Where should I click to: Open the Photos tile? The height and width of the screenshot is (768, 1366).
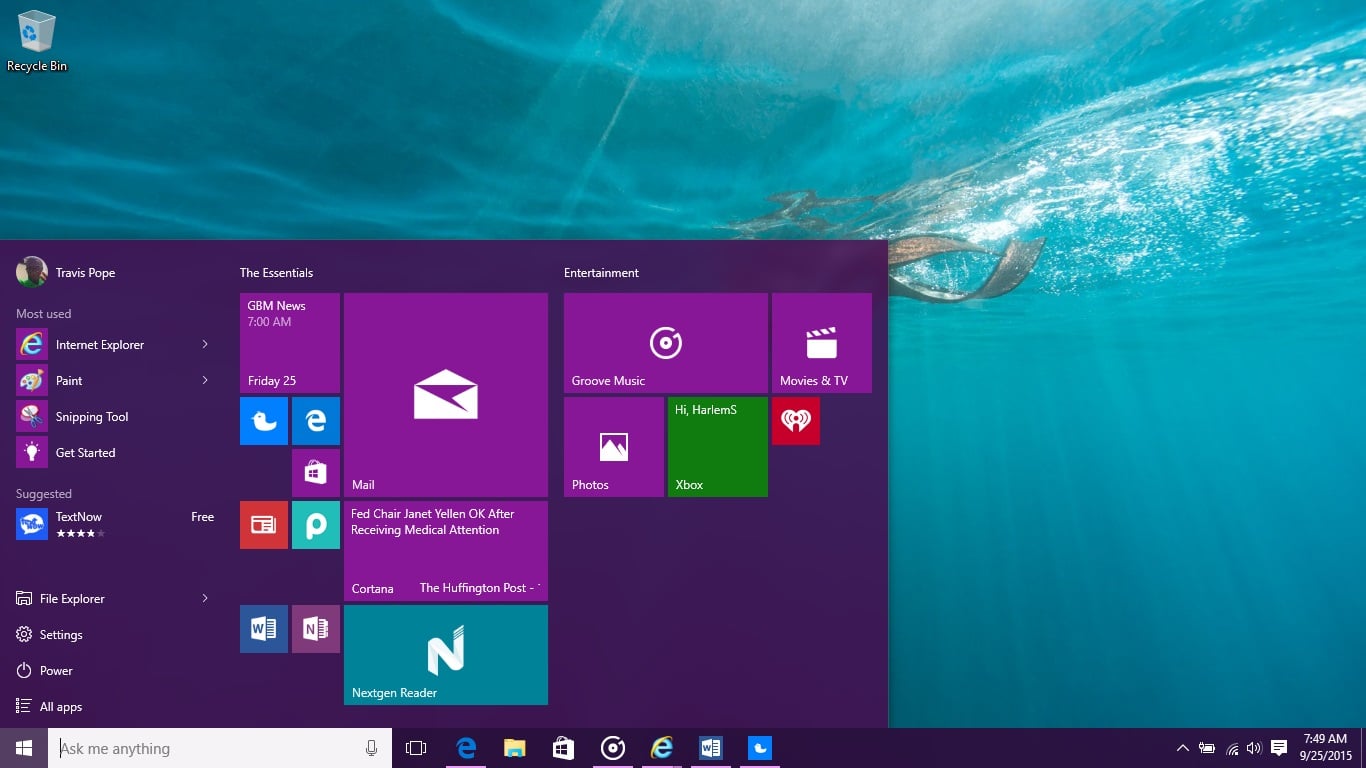(x=613, y=447)
